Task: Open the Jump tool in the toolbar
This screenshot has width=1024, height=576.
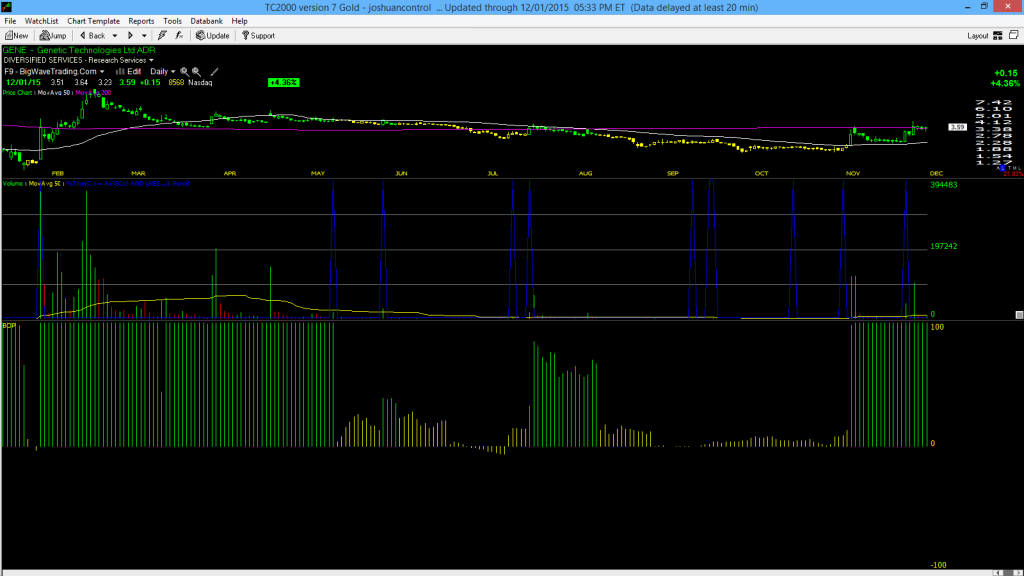Action: tap(53, 36)
